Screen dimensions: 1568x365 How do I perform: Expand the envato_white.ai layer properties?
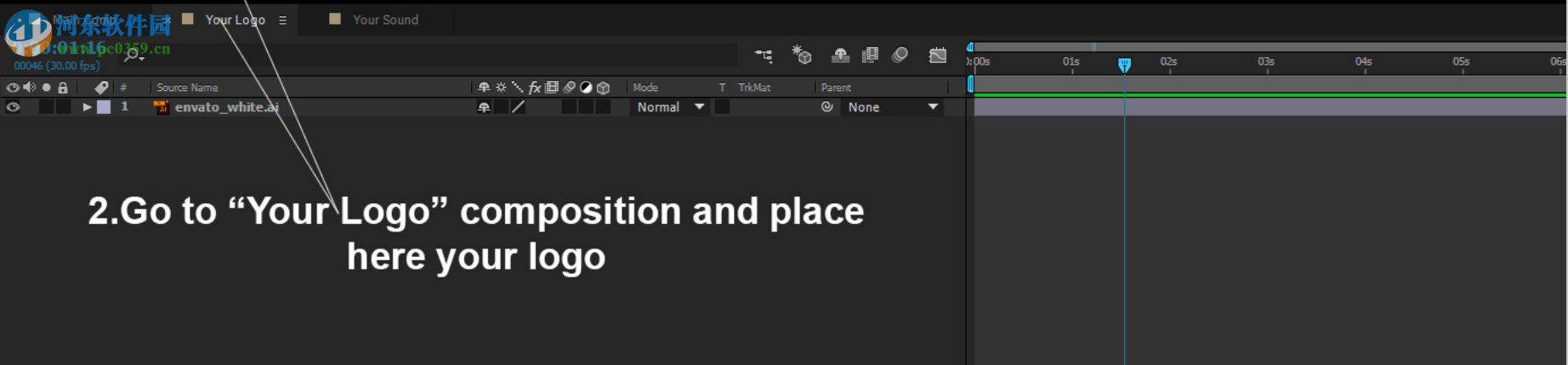click(x=87, y=107)
